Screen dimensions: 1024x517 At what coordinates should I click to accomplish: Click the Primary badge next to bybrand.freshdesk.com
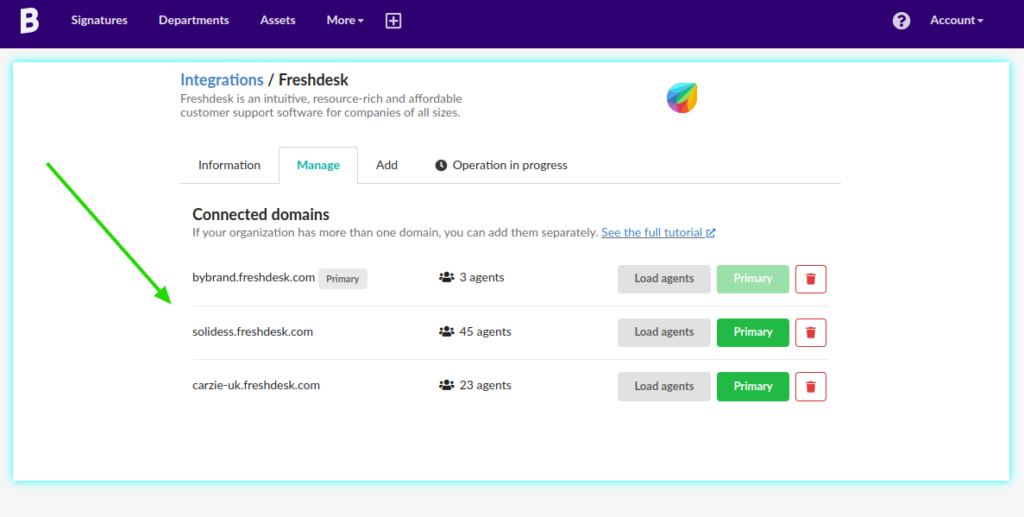click(343, 279)
